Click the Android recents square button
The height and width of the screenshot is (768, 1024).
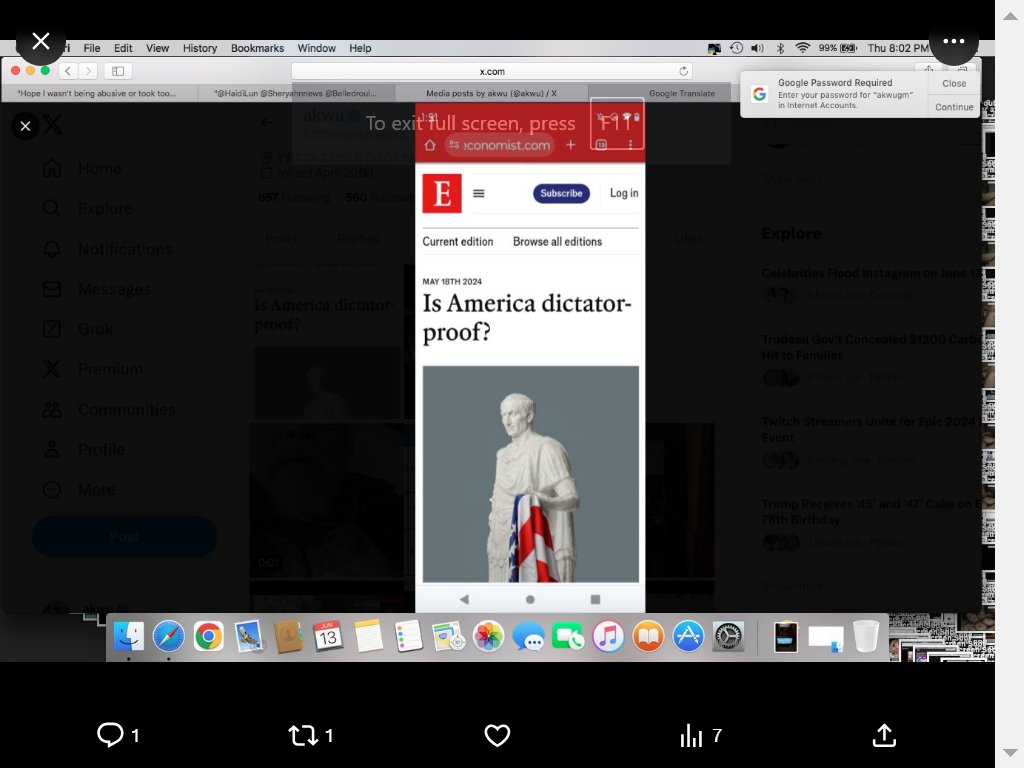595,600
